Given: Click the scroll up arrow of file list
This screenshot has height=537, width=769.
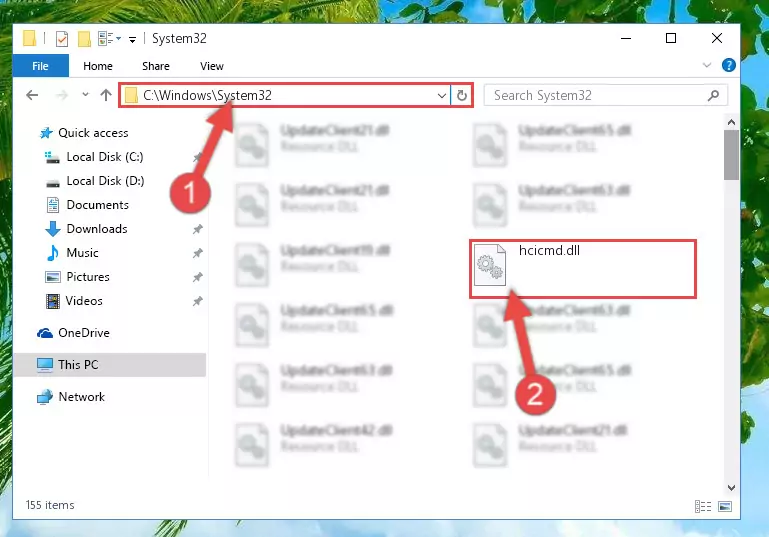Looking at the screenshot, I should (731, 122).
